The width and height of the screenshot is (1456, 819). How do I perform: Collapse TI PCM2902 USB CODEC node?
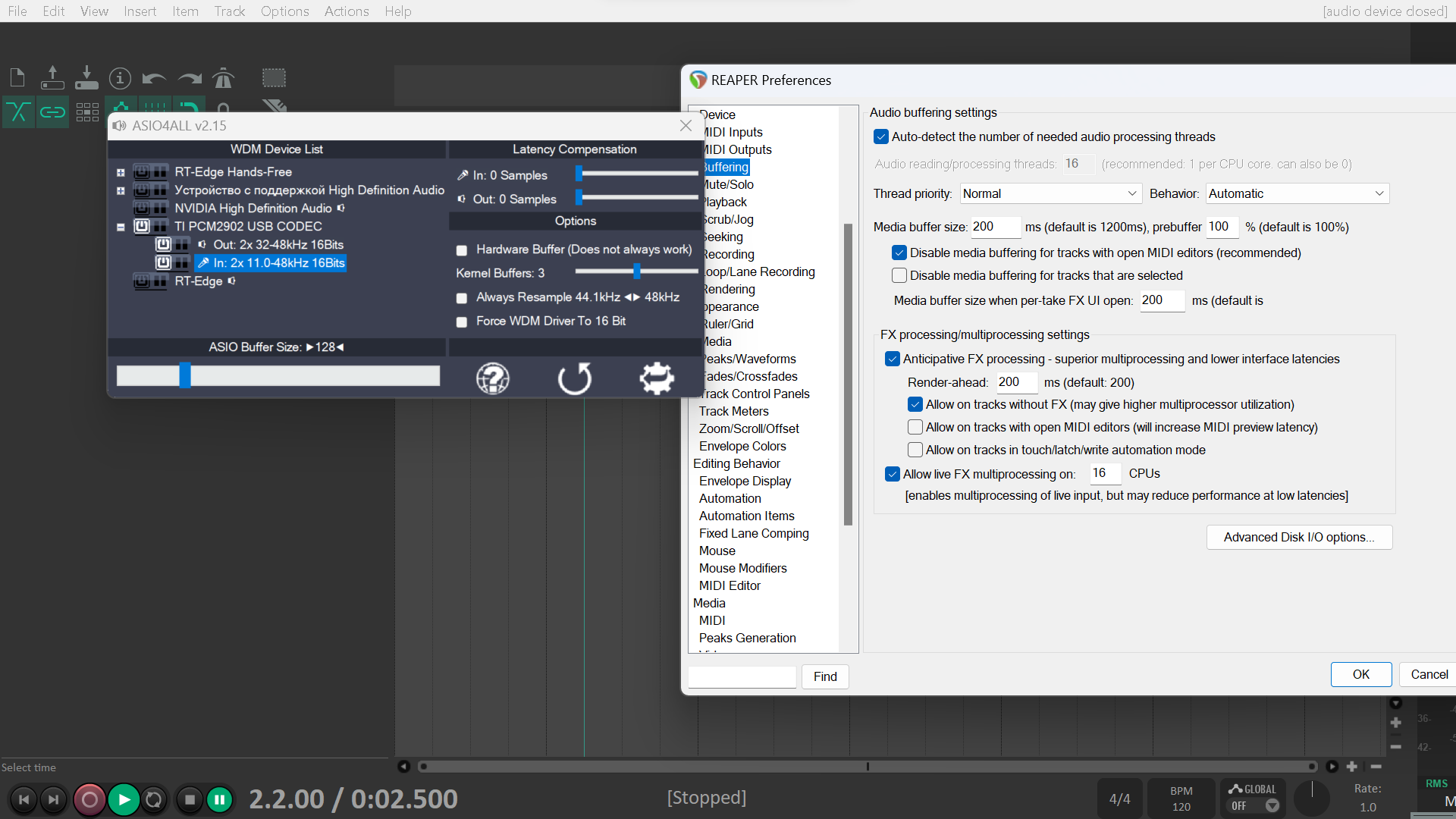(x=121, y=227)
